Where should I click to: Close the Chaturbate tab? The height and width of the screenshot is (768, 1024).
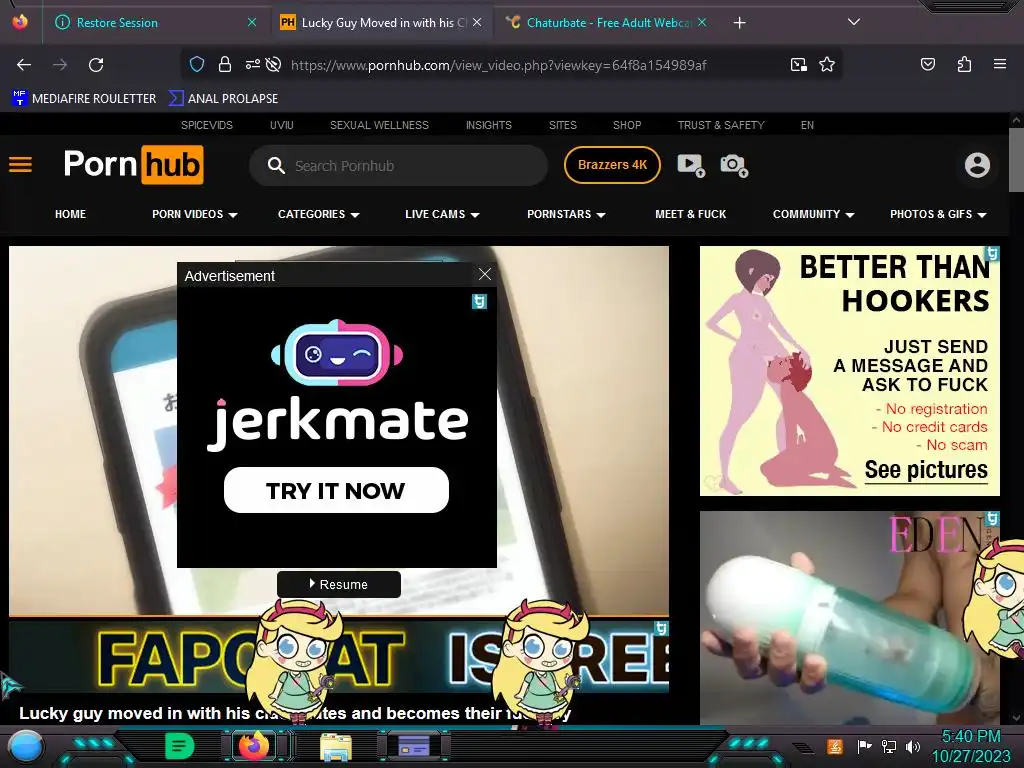pyautogui.click(x=702, y=22)
